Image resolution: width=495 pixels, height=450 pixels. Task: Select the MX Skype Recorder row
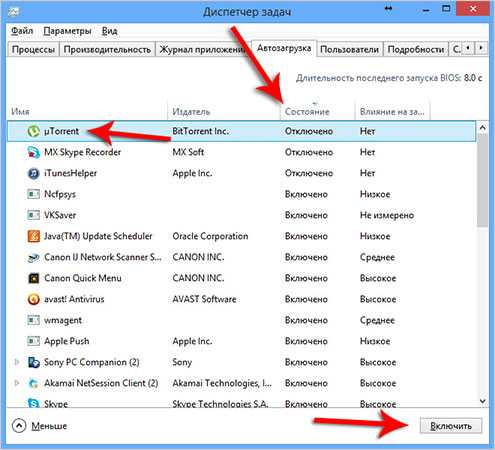tap(242, 152)
